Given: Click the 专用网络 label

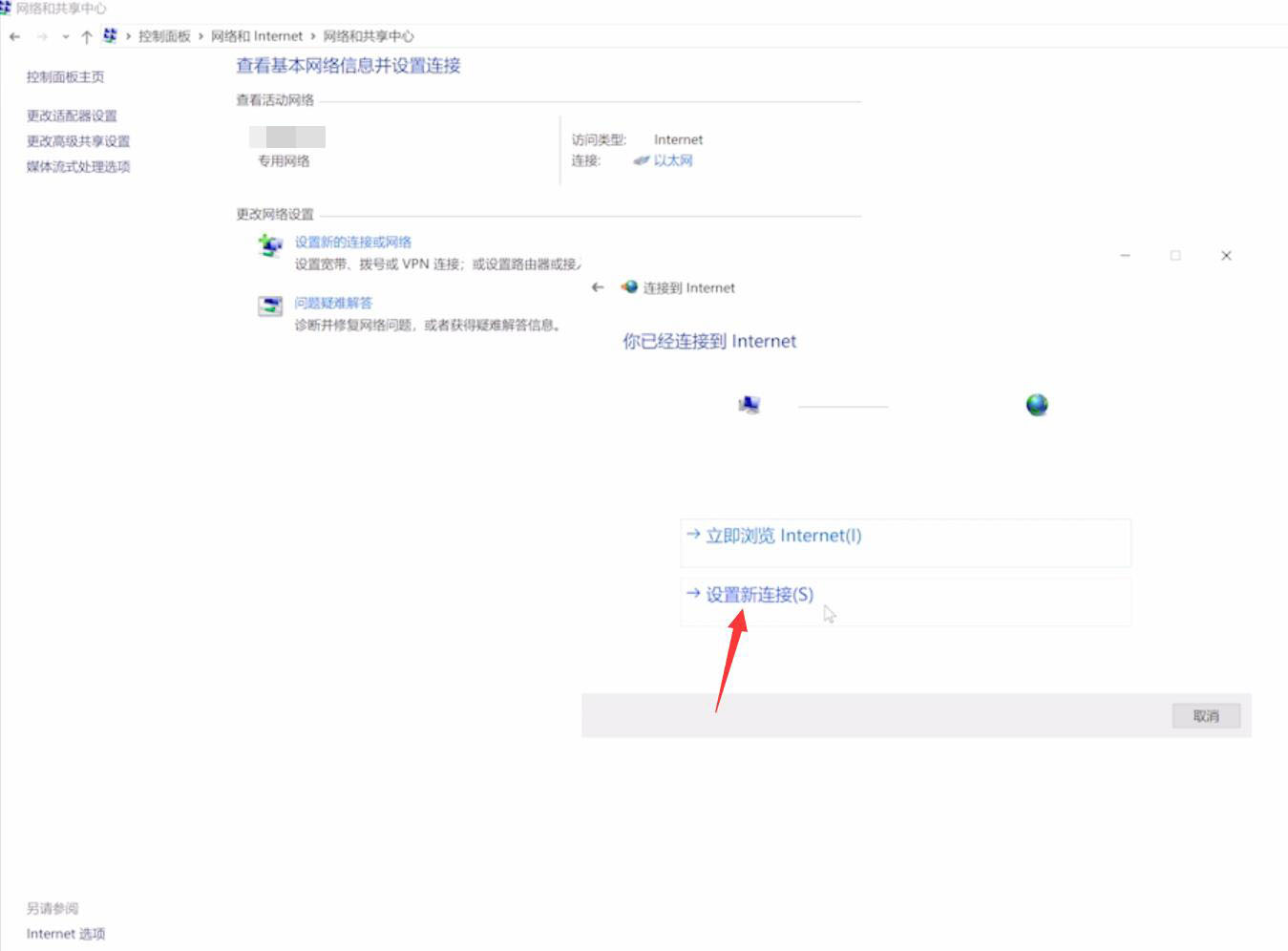Looking at the screenshot, I should [284, 161].
